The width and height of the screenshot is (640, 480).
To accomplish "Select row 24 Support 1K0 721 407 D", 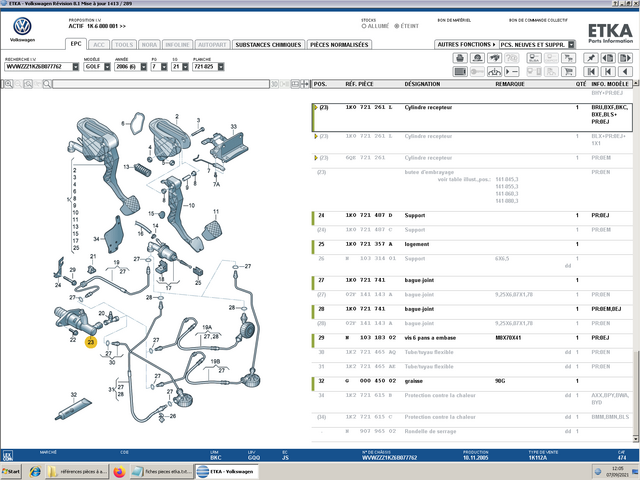I will coord(472,216).
